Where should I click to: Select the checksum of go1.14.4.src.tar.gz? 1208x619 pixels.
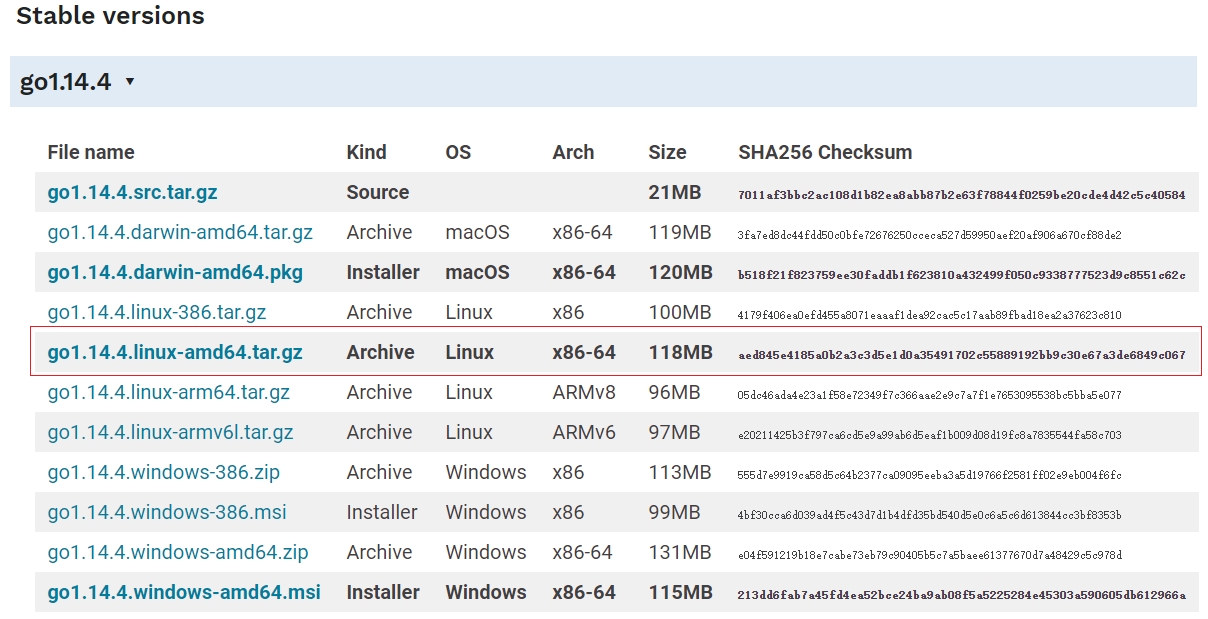click(x=962, y=195)
